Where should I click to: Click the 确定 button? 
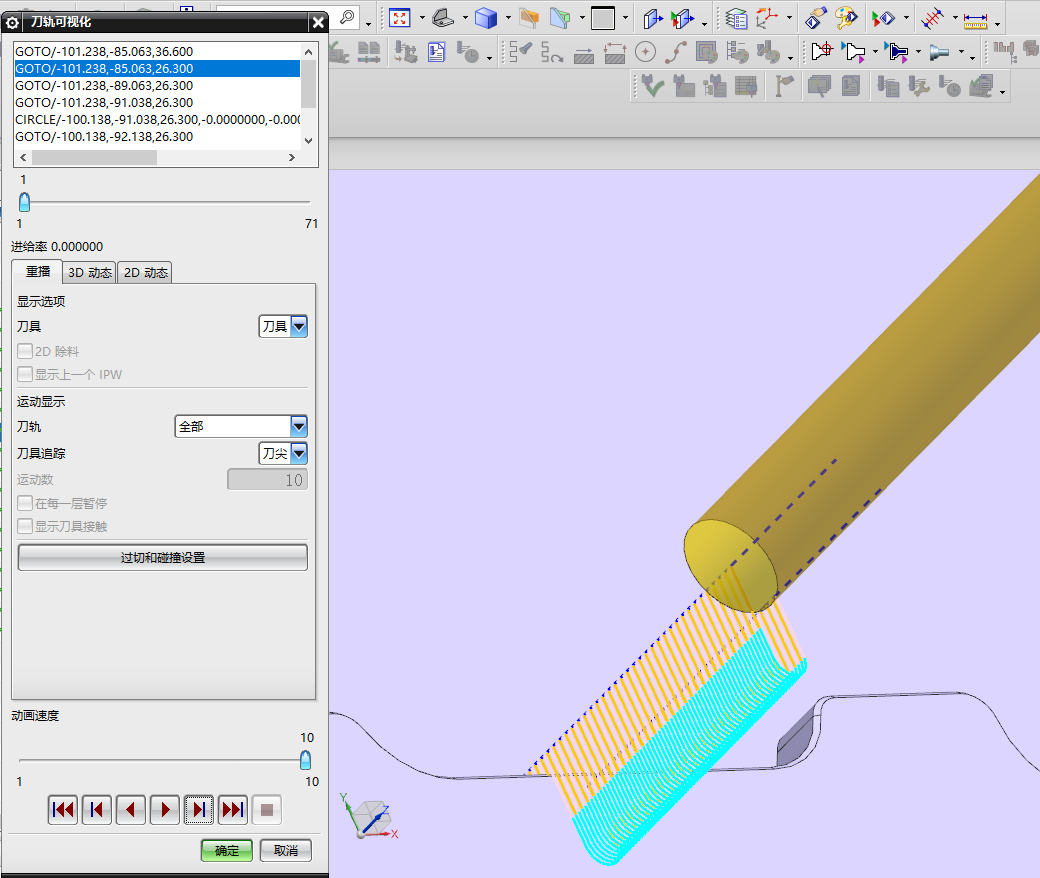click(227, 850)
